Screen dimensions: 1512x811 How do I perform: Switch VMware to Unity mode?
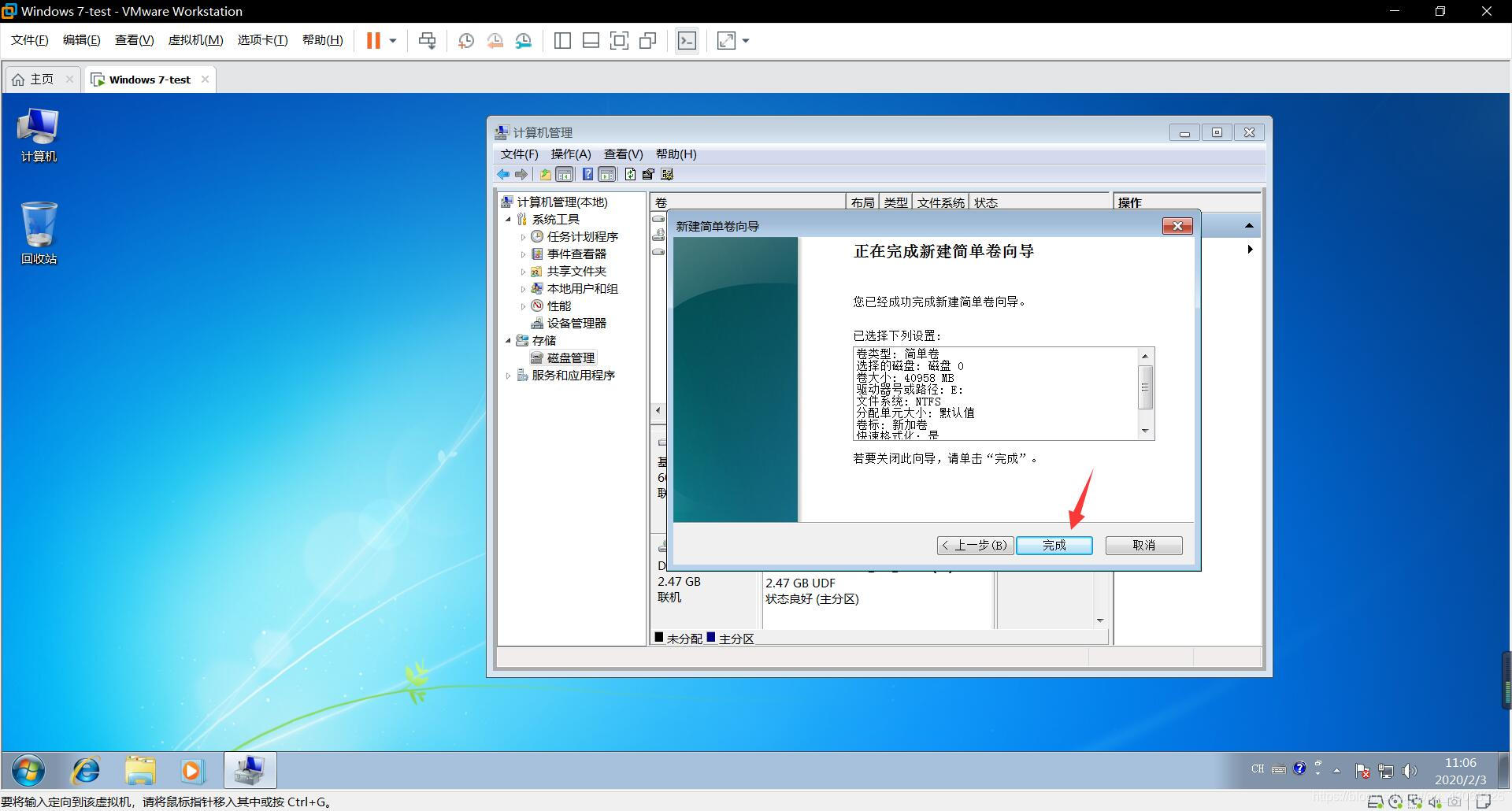click(x=648, y=40)
